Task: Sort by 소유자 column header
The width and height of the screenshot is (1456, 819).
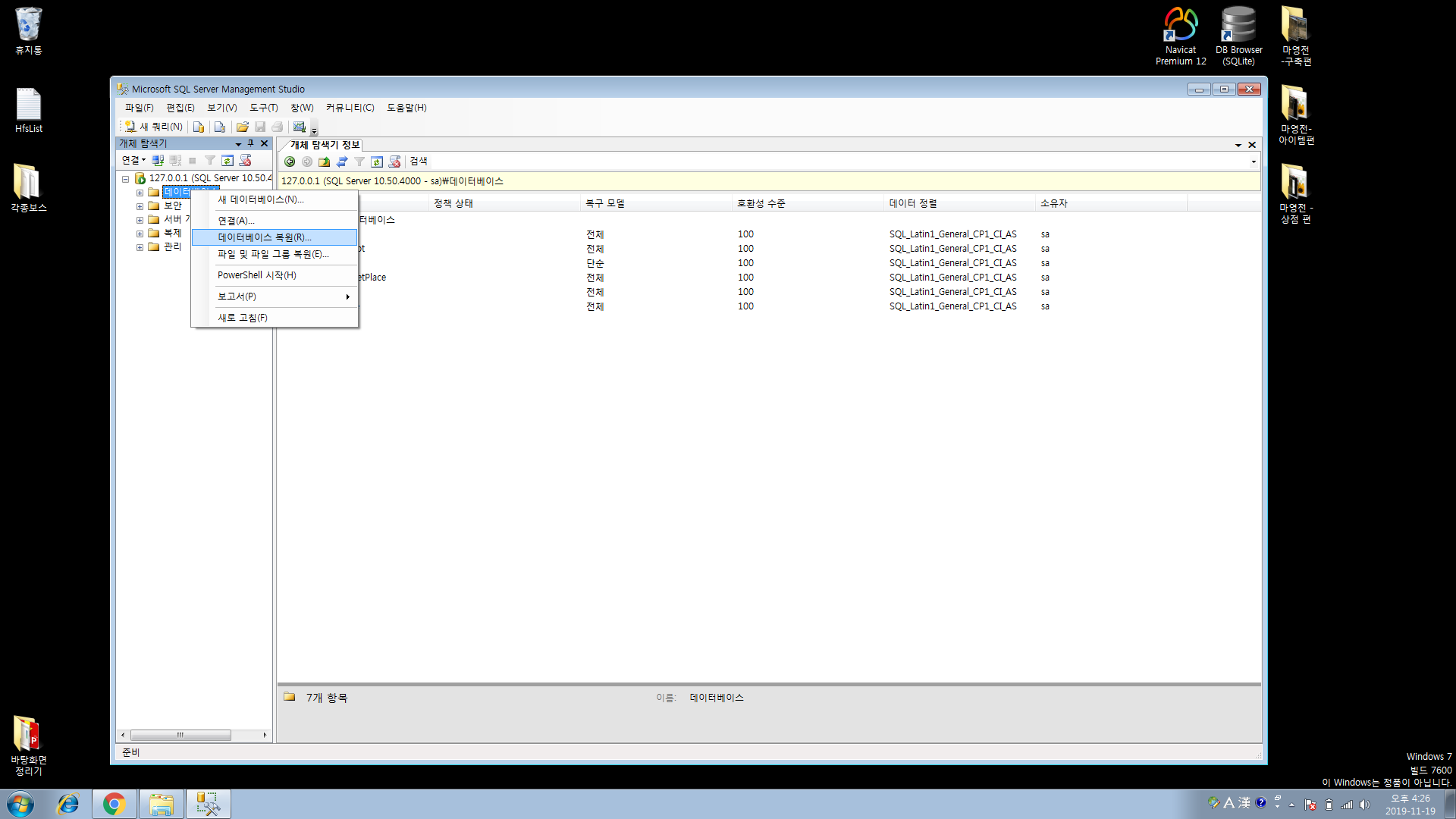Action: coord(1111,203)
